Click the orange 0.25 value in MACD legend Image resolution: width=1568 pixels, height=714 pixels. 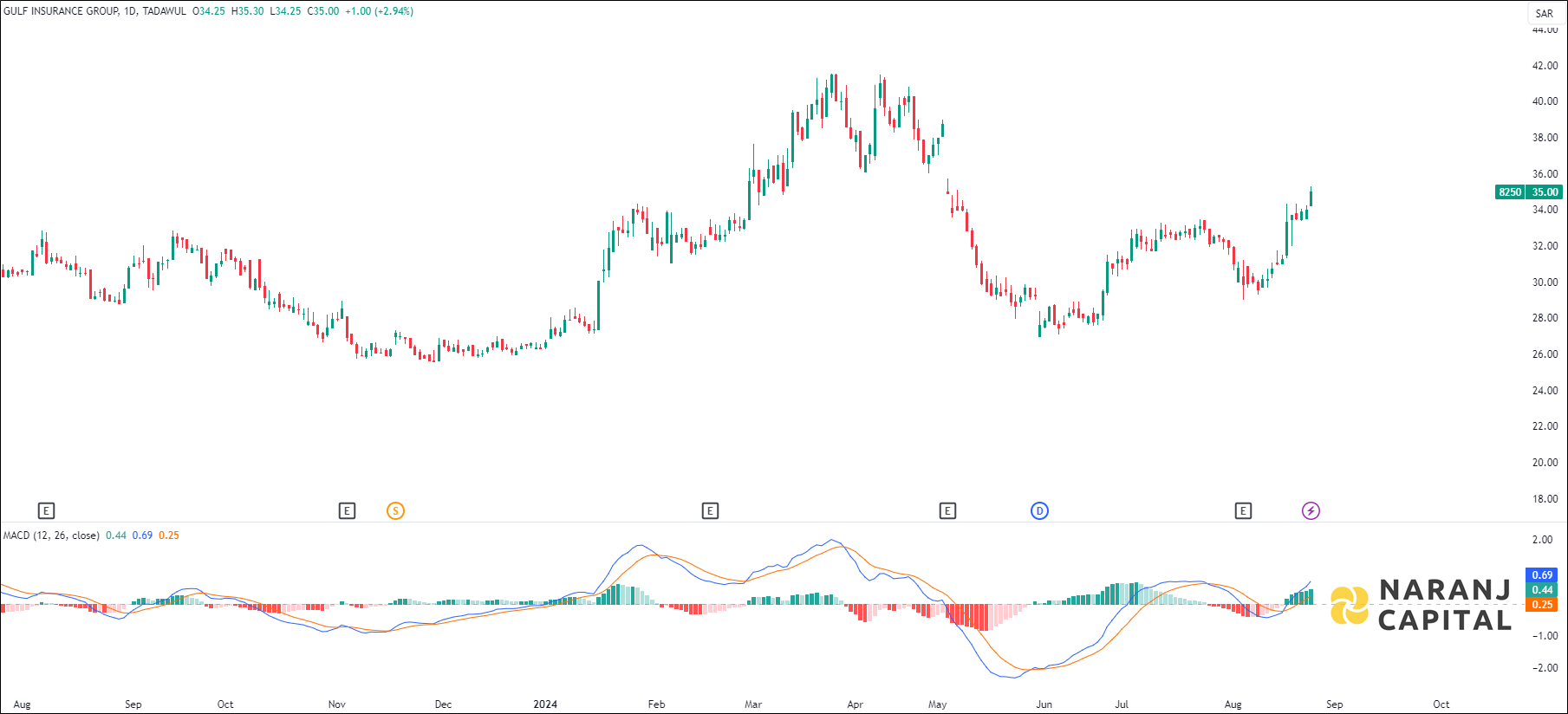point(169,535)
